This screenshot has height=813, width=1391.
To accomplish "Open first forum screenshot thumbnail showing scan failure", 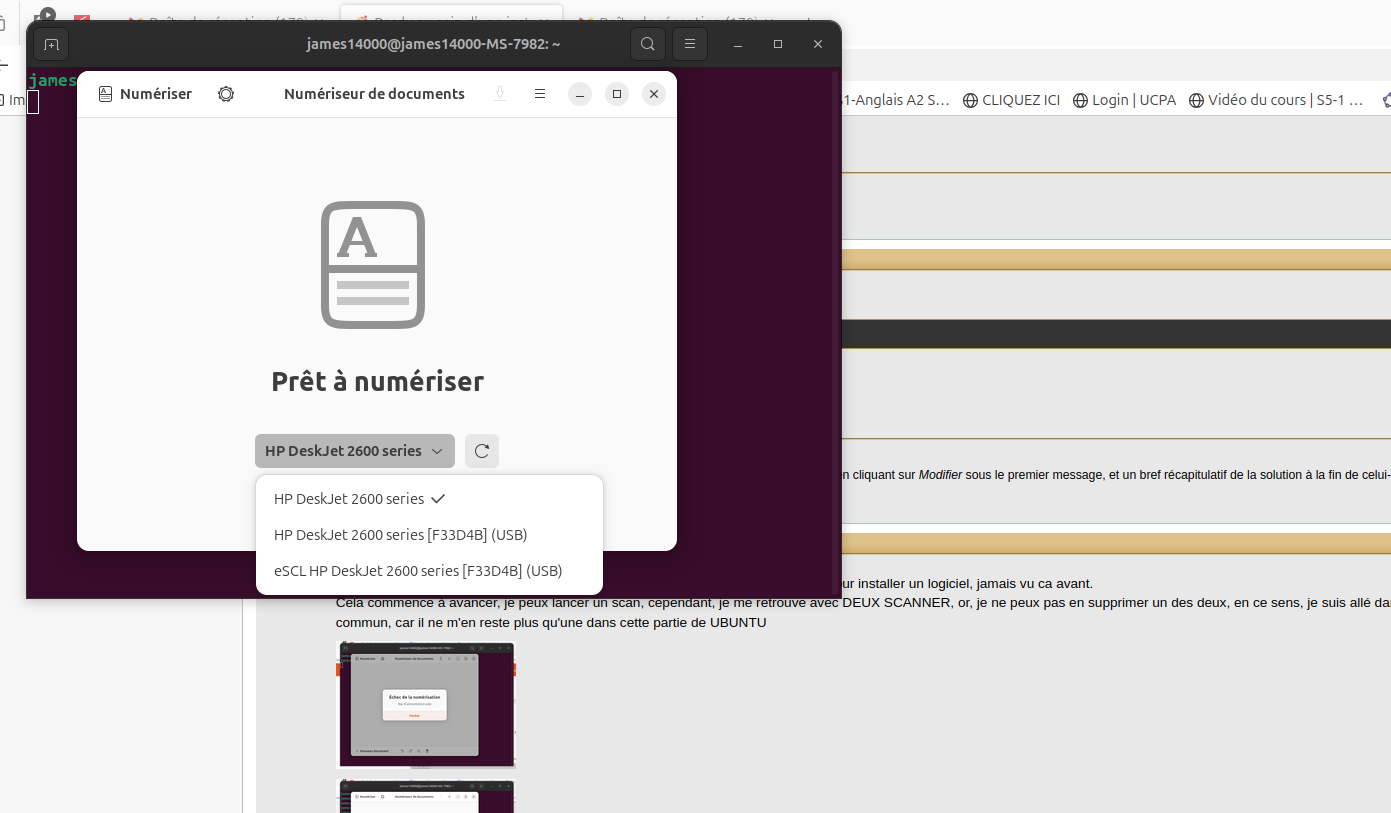I will tap(426, 704).
